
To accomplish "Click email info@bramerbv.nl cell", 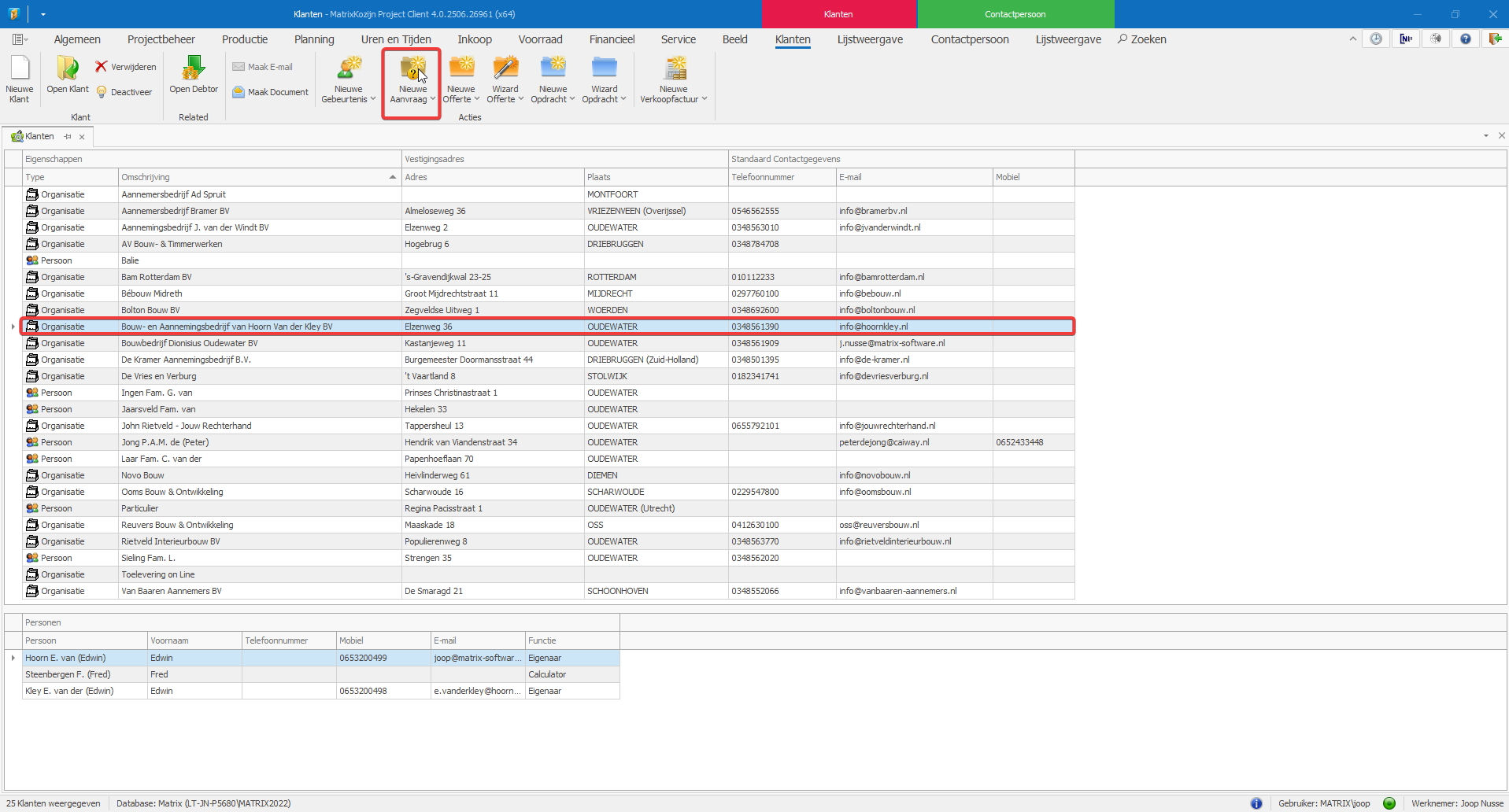I will click(914, 211).
